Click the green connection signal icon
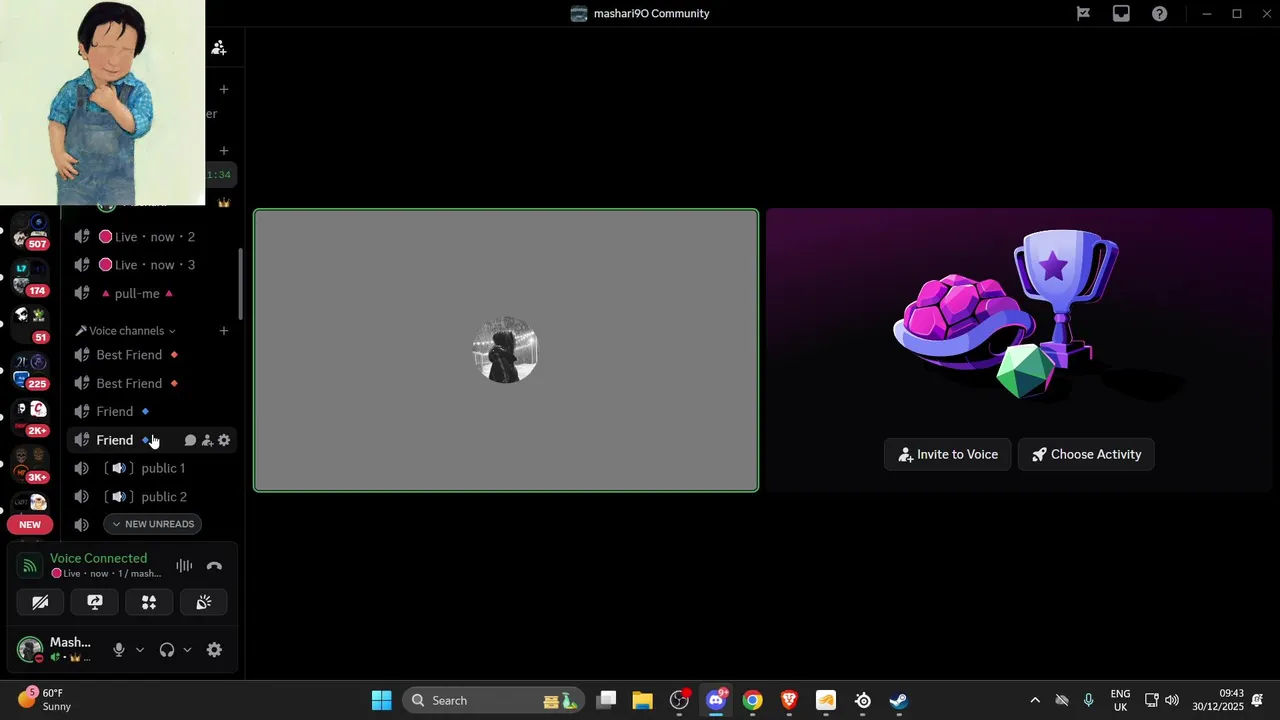1280x720 pixels. point(30,566)
